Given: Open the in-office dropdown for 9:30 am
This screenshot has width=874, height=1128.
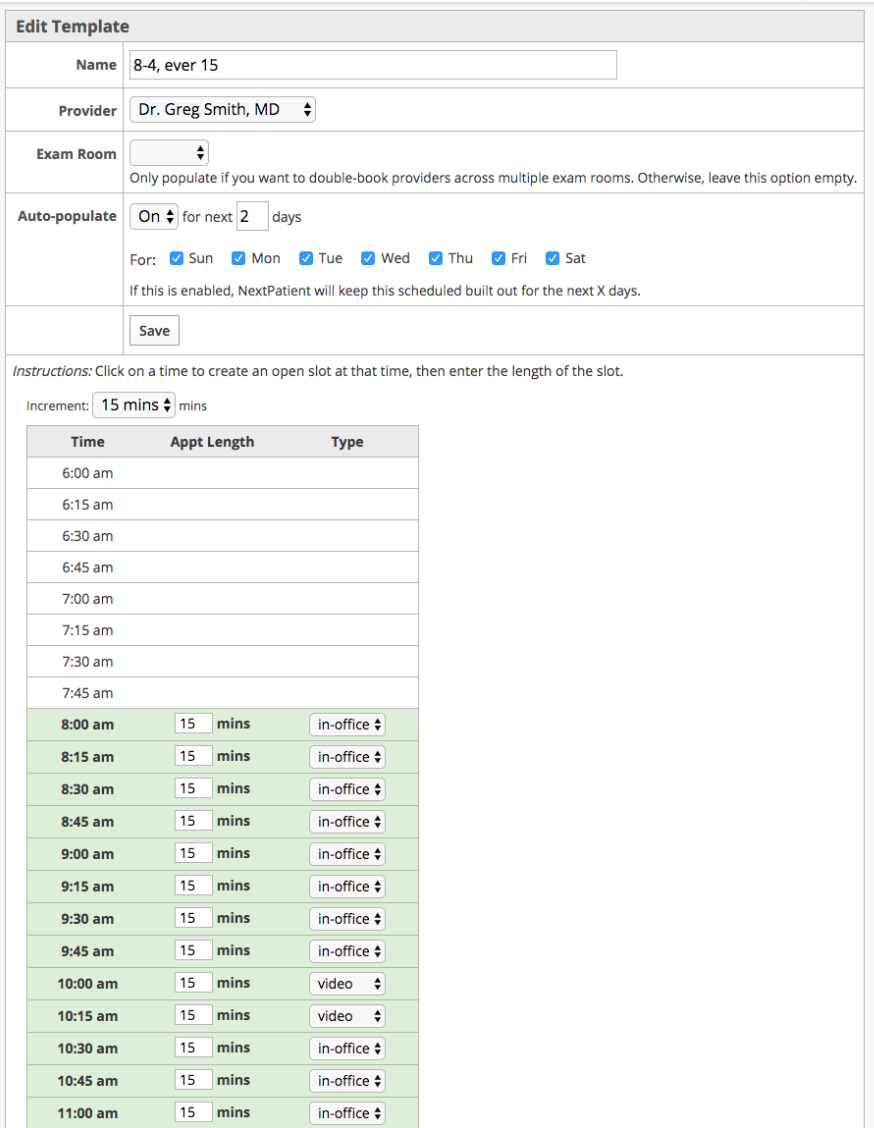Looking at the screenshot, I should (346, 918).
